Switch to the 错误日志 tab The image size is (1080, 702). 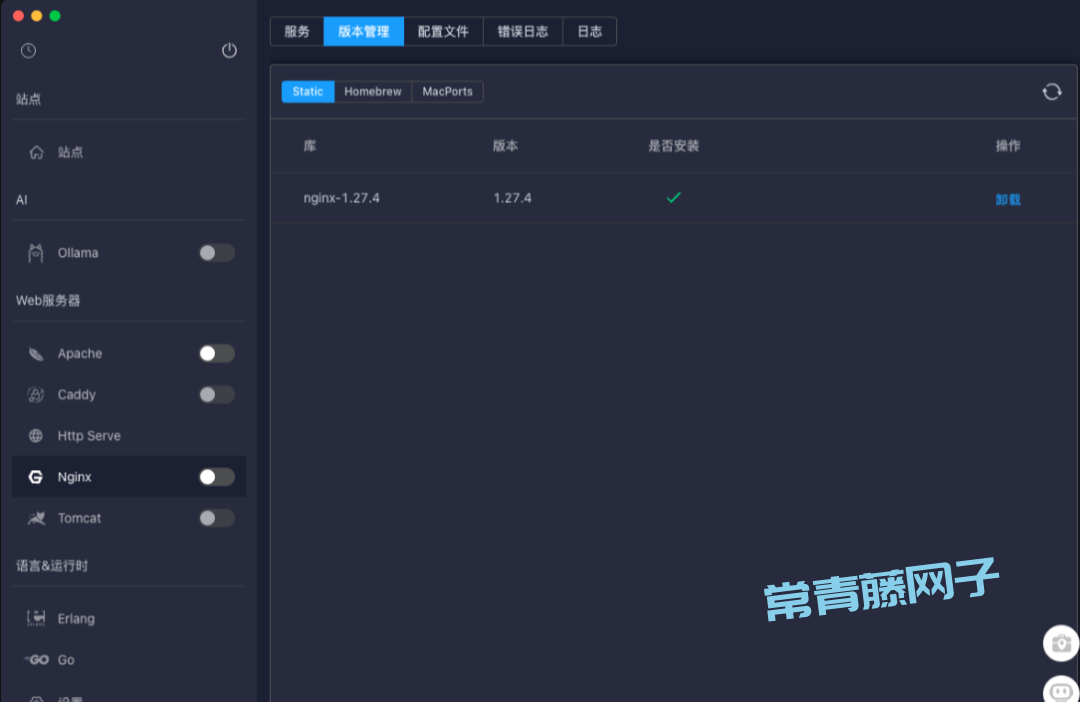[x=522, y=31]
